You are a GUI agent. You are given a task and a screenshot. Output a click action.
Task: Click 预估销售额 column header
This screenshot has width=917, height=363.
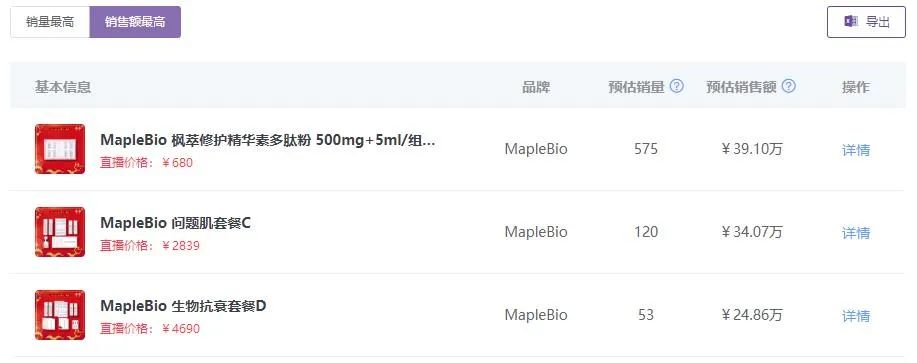tap(742, 87)
